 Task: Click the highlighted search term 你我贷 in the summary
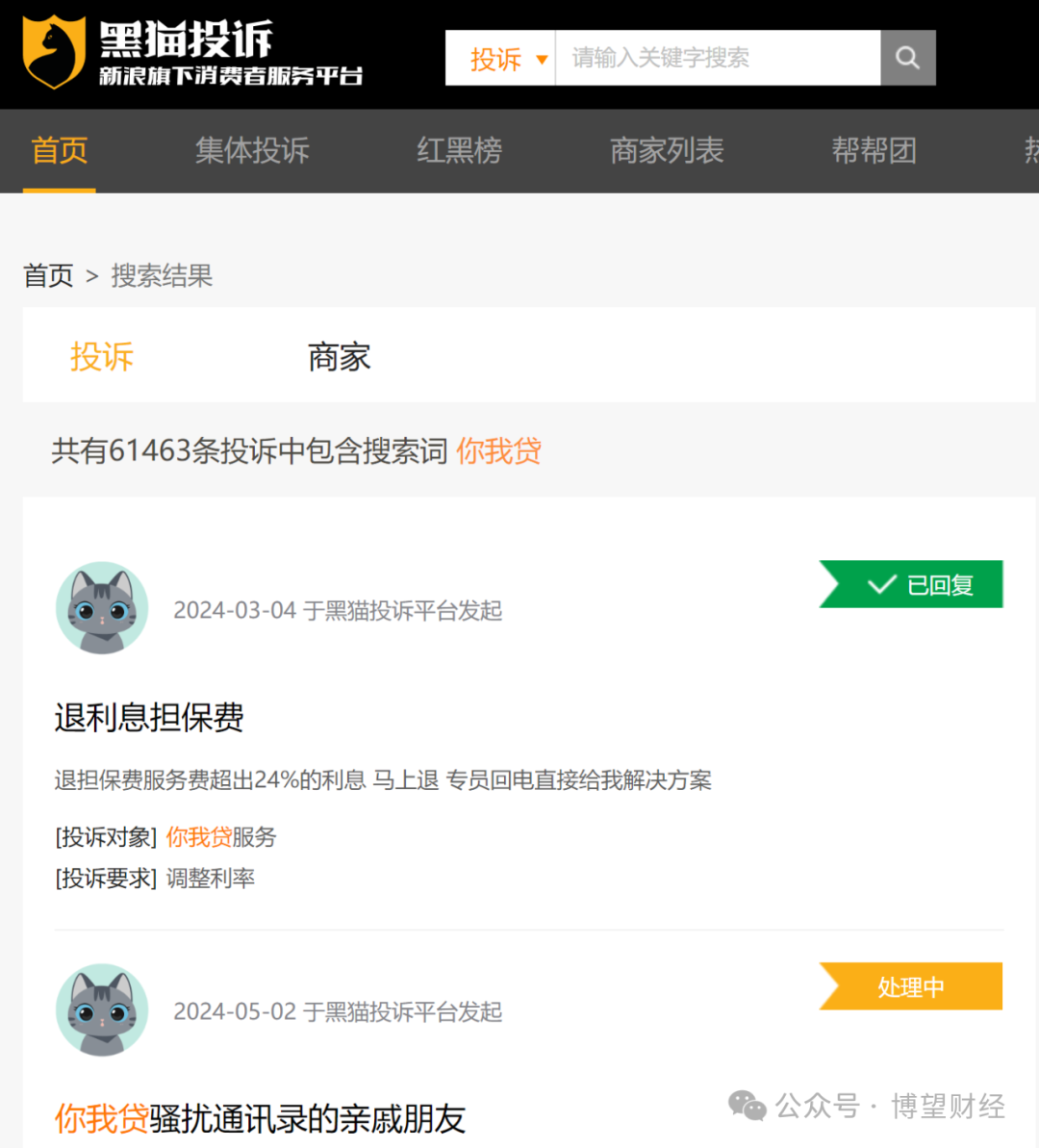click(x=498, y=451)
